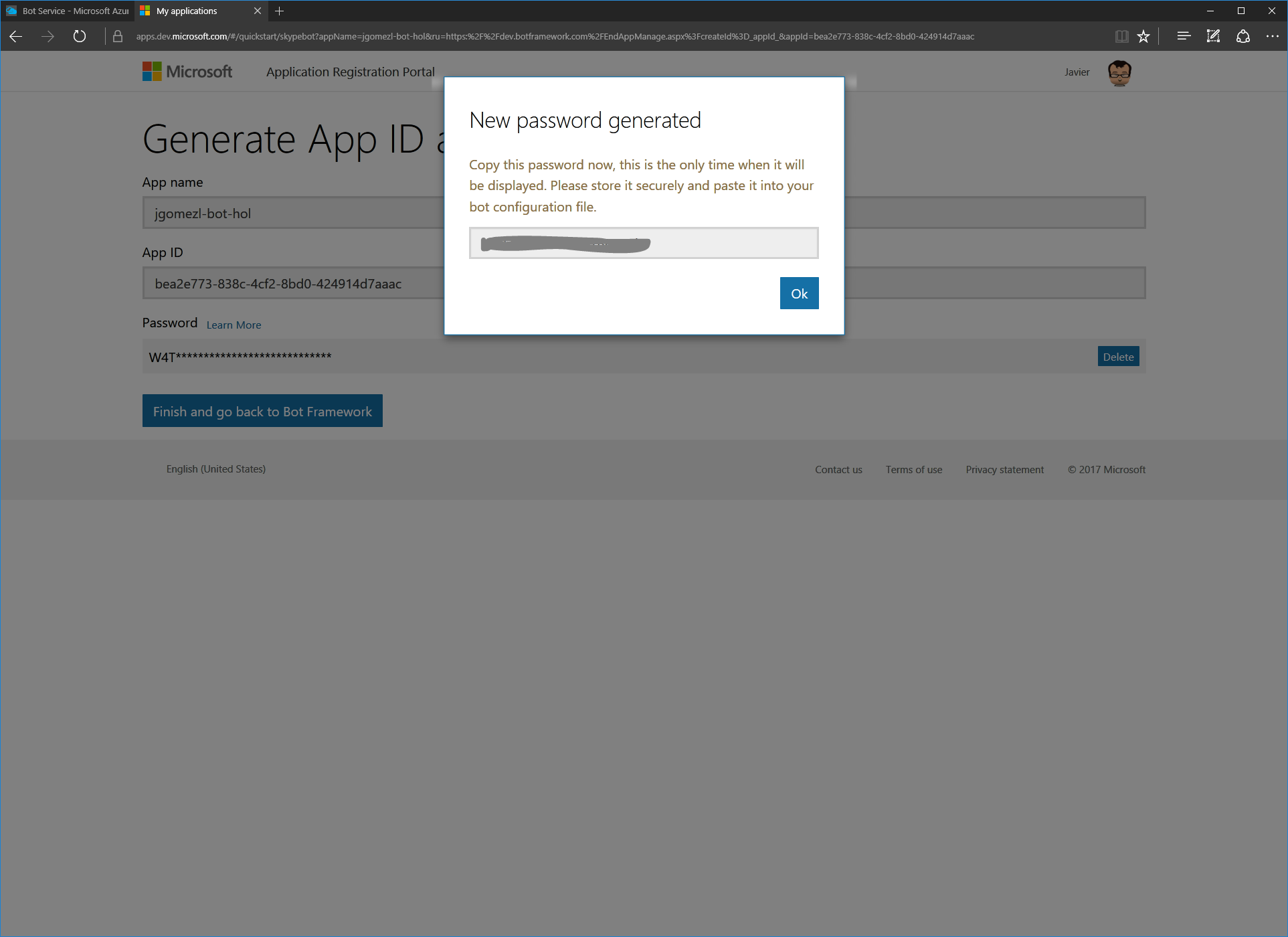Click the © 2017 Microsoft text
This screenshot has width=1288, height=937.
(1107, 470)
